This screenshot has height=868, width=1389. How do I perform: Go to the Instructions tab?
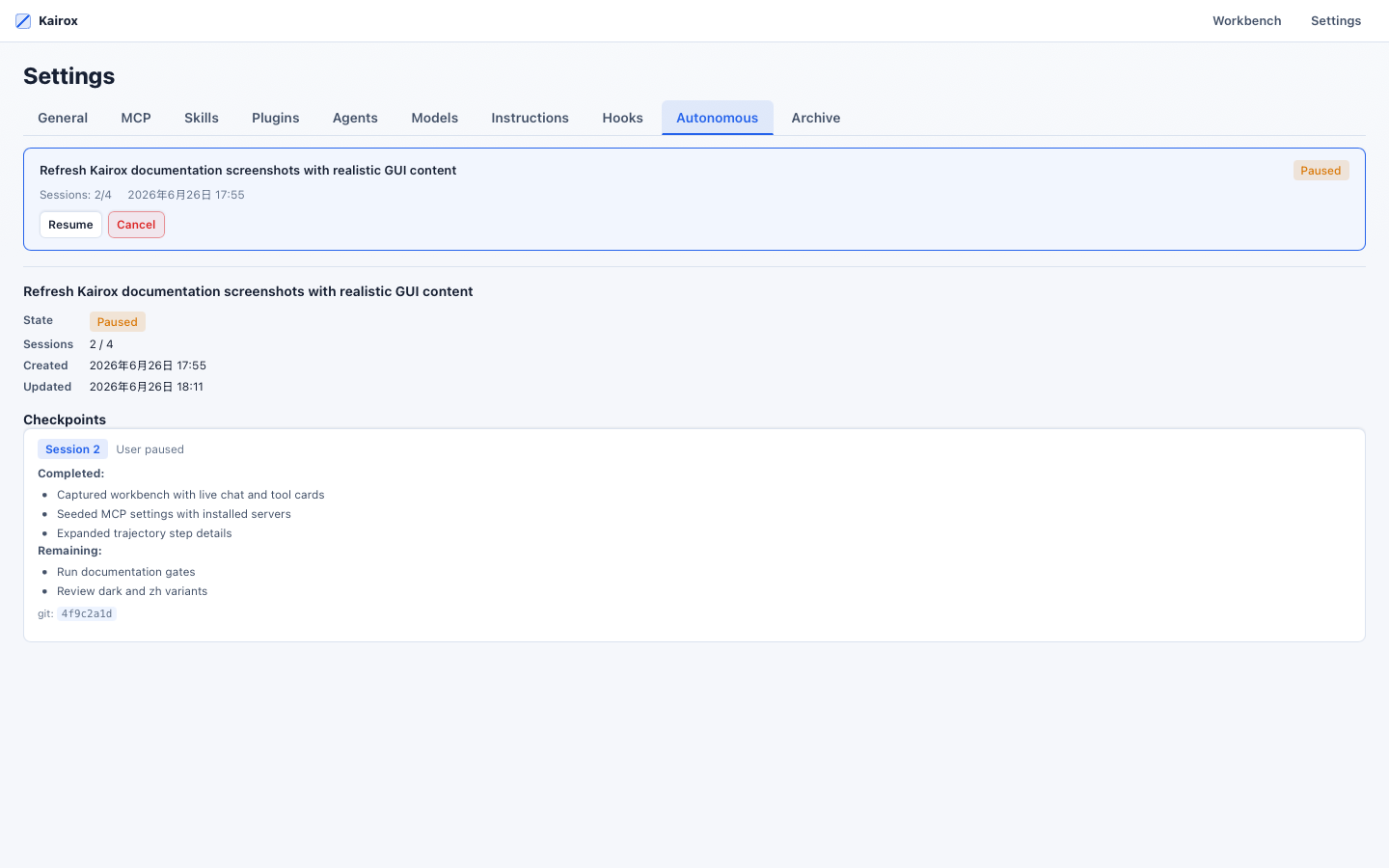[x=530, y=118]
